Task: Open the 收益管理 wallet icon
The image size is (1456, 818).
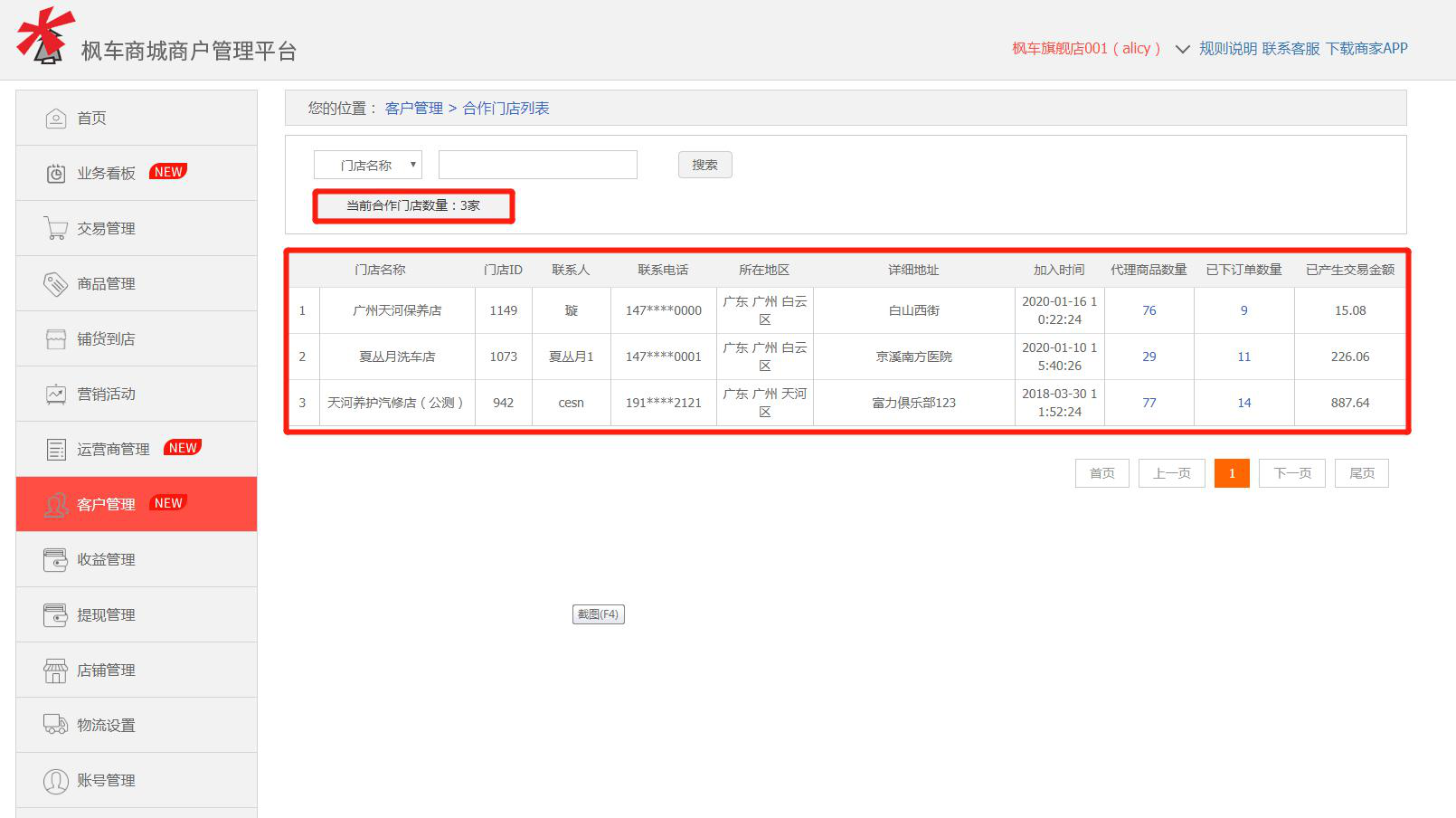Action: tap(56, 560)
